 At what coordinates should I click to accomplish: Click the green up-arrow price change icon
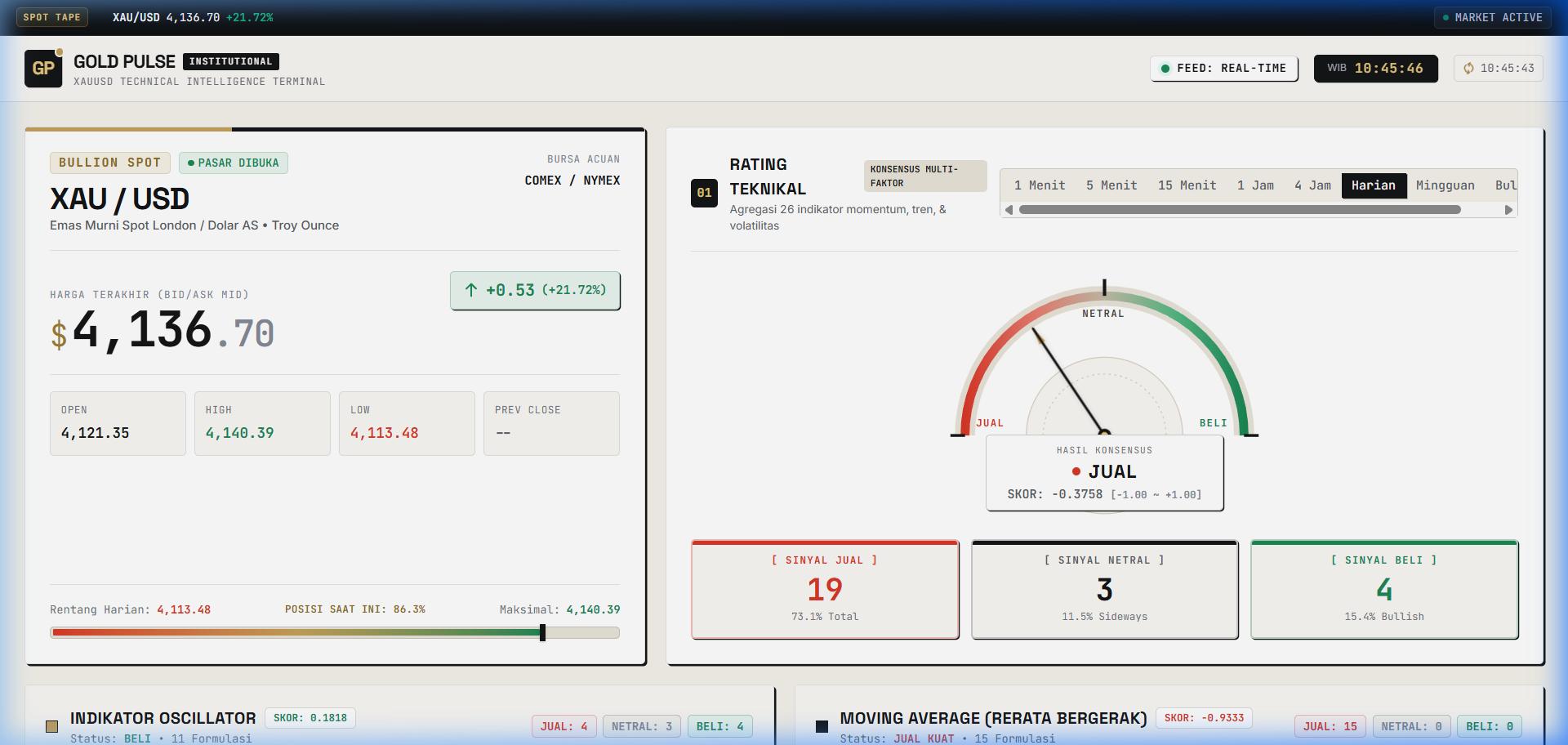pyautogui.click(x=471, y=290)
